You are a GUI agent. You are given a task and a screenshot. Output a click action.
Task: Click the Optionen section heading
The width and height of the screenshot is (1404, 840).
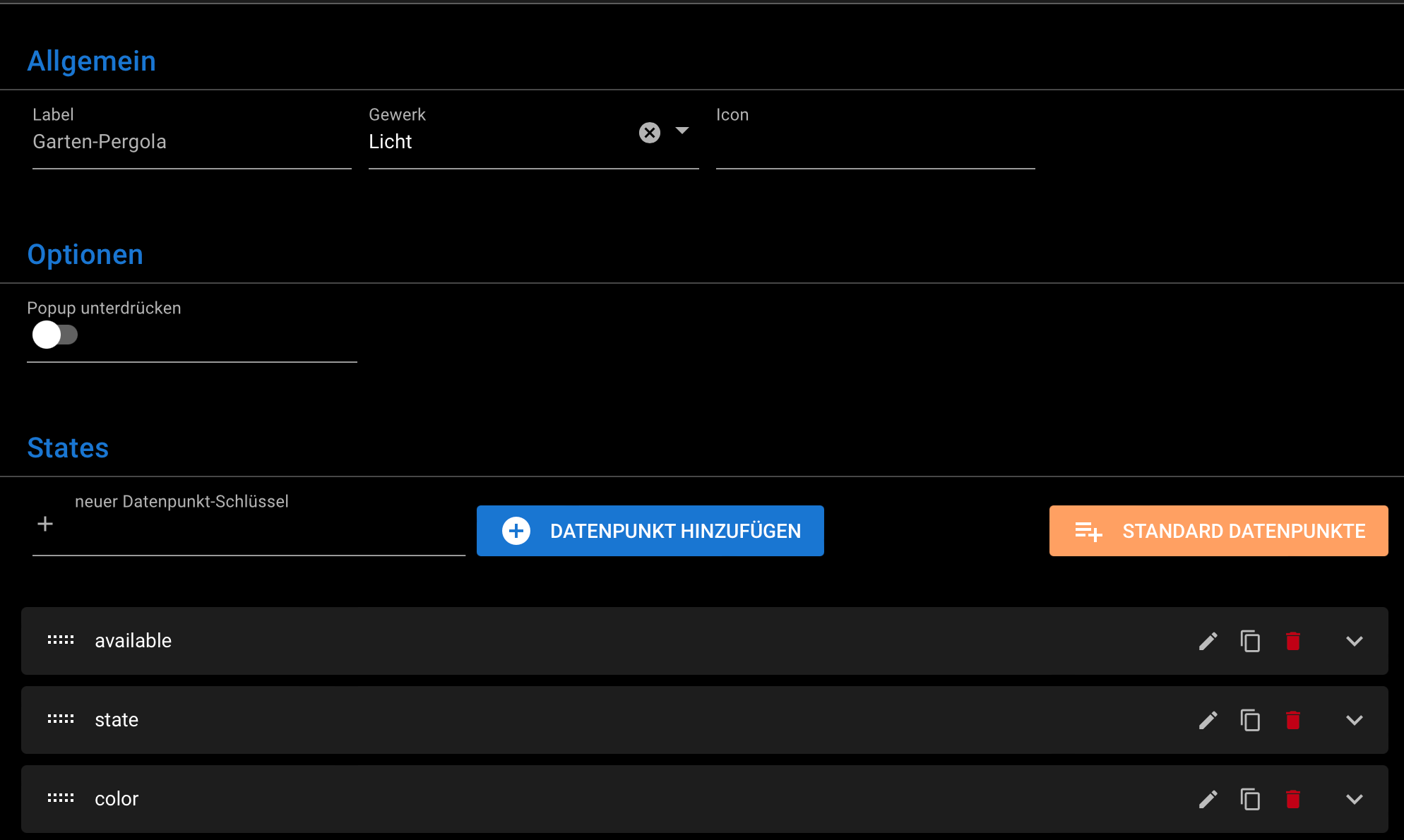click(85, 255)
